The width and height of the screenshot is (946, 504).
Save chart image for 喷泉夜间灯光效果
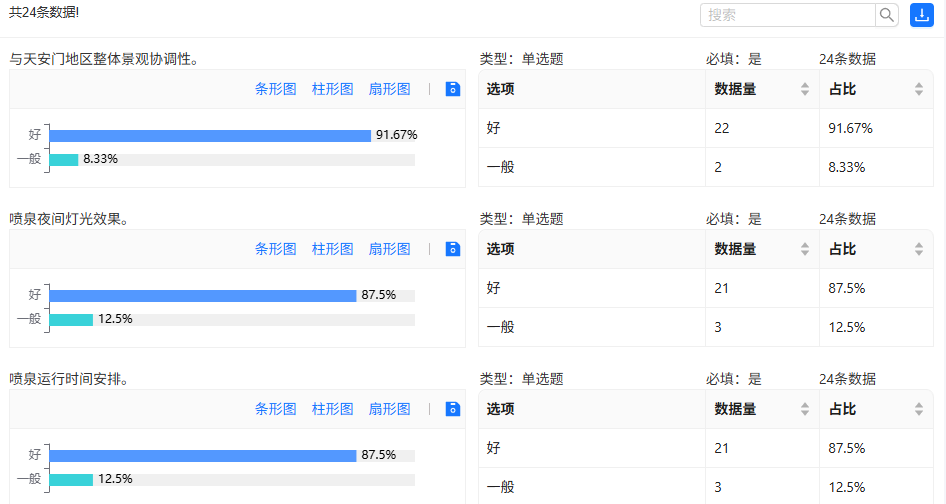(452, 249)
